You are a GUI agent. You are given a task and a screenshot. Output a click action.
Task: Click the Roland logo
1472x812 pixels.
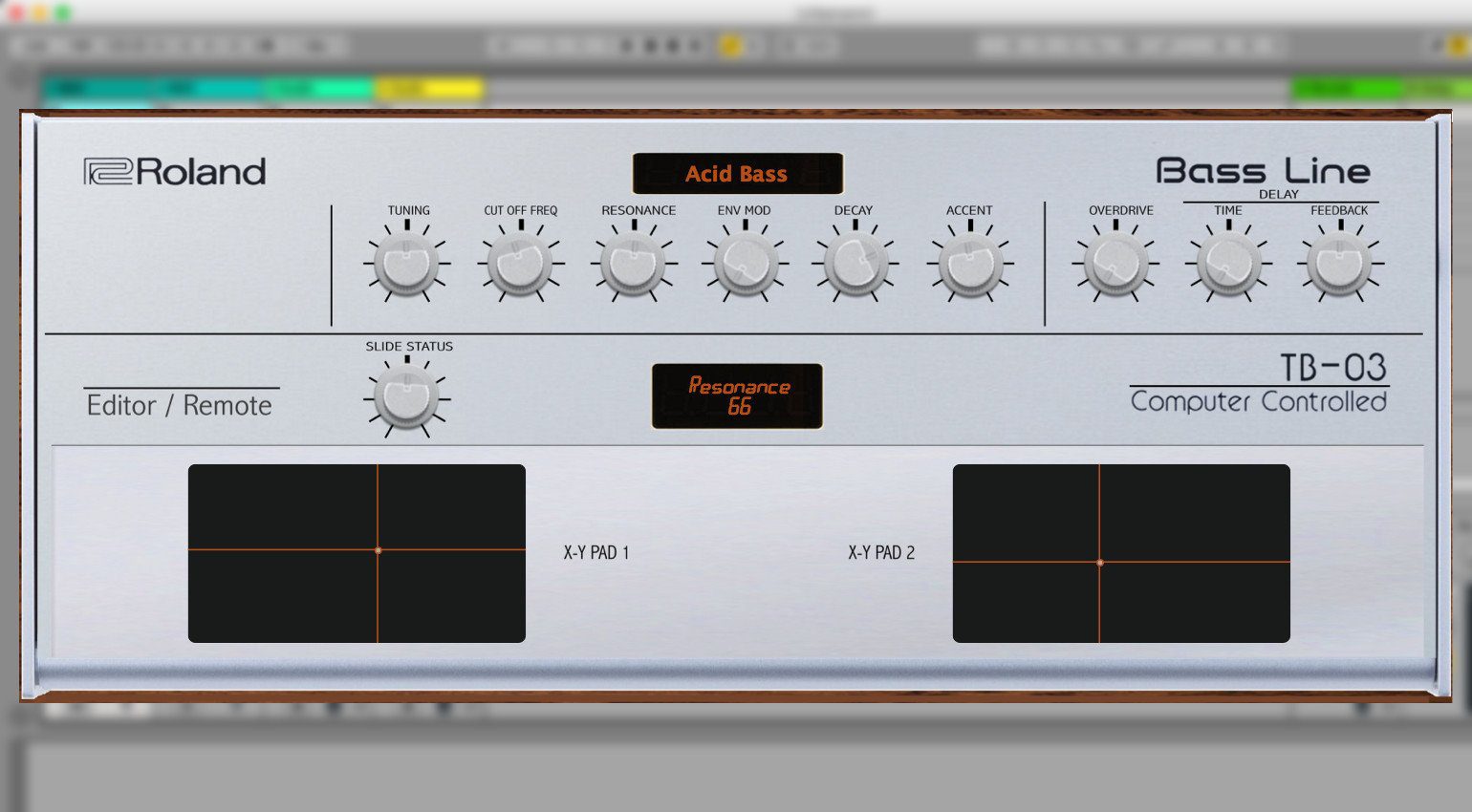[175, 171]
